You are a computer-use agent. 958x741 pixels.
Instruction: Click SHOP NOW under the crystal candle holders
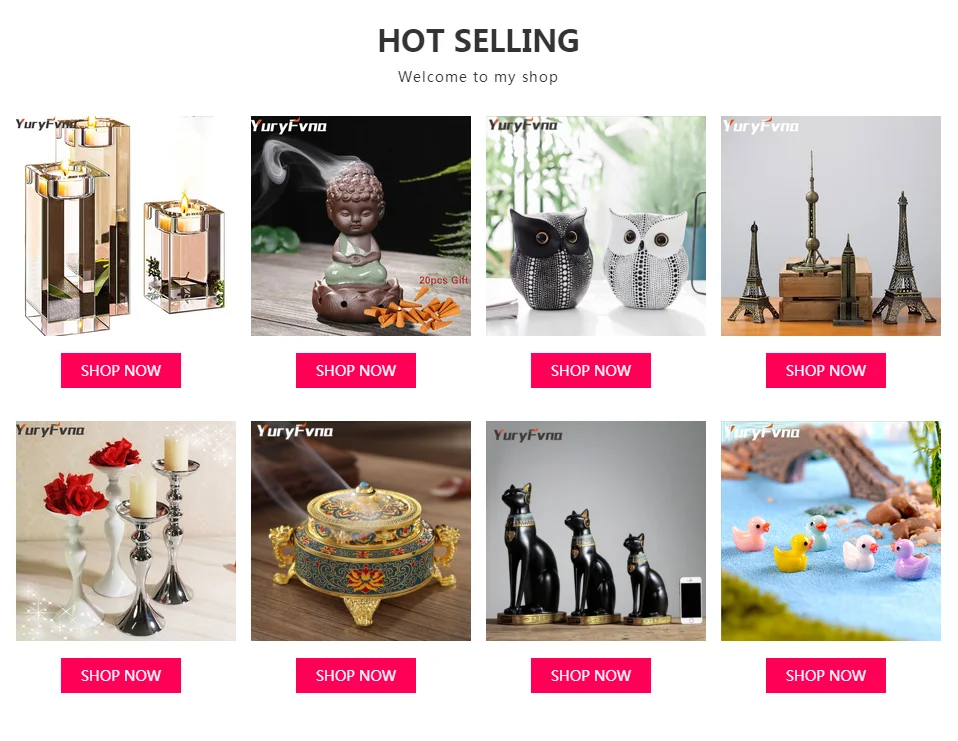tap(121, 370)
